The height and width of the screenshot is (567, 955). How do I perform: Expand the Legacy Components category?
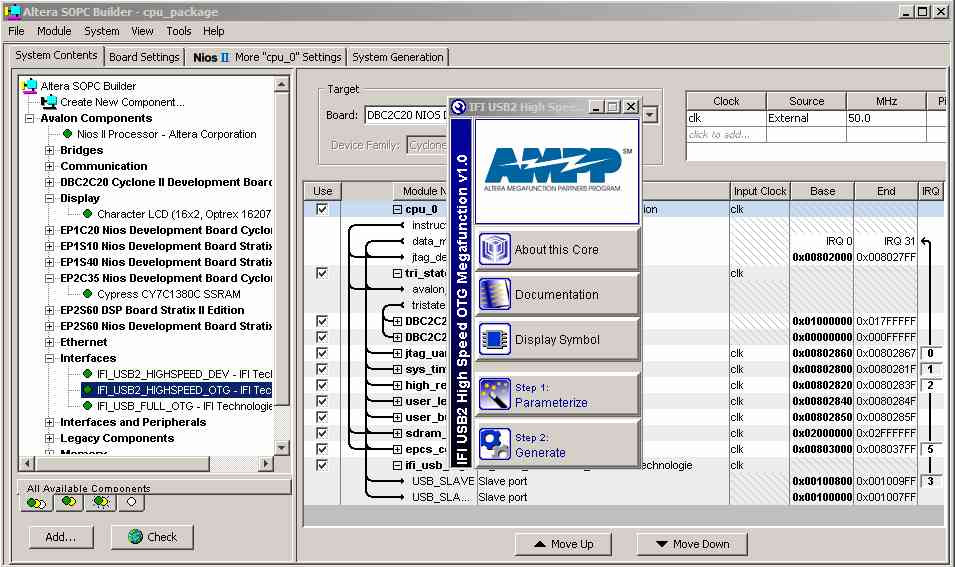pos(49,438)
